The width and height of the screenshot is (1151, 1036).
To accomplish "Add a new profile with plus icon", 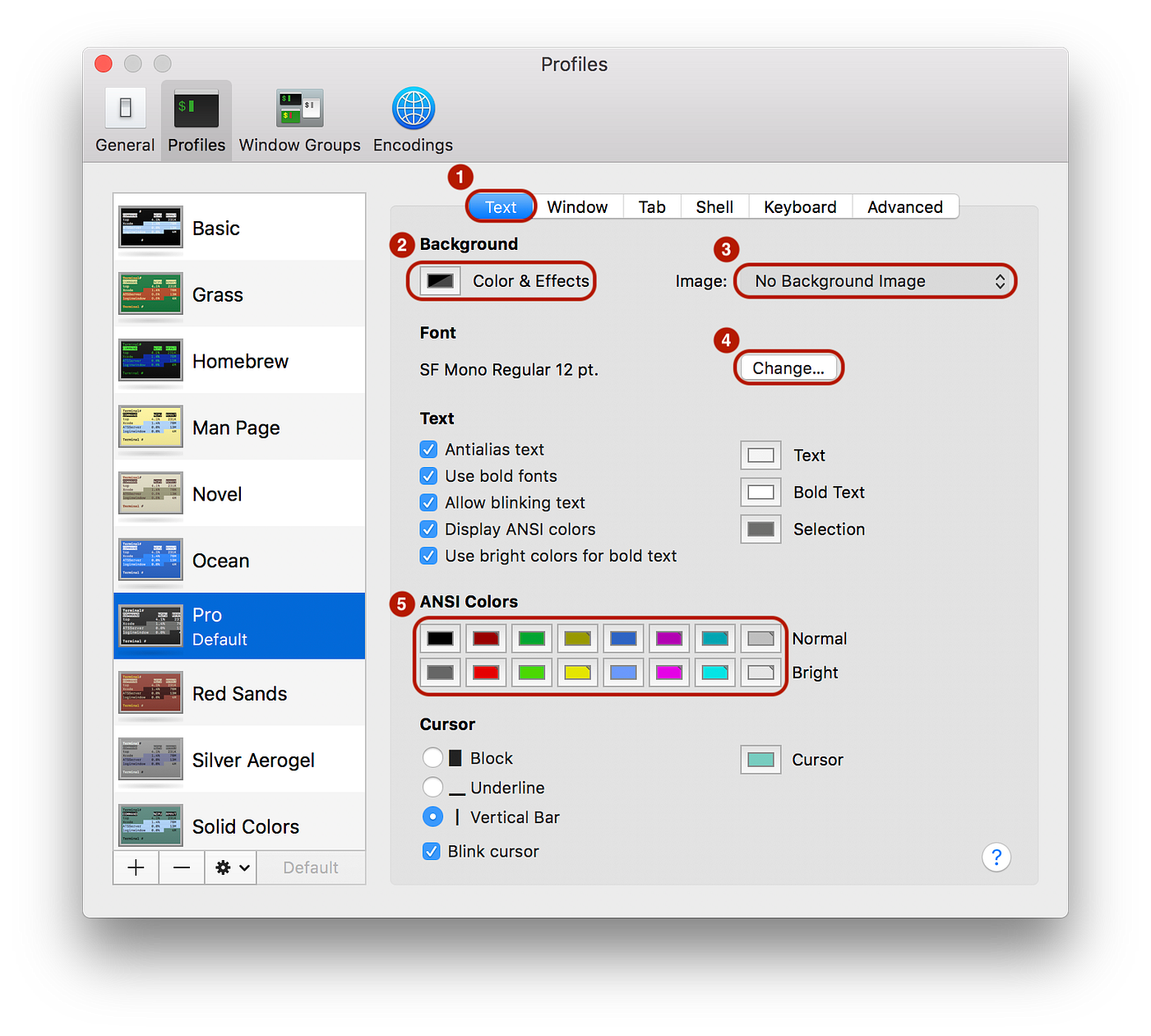I will pos(135,867).
